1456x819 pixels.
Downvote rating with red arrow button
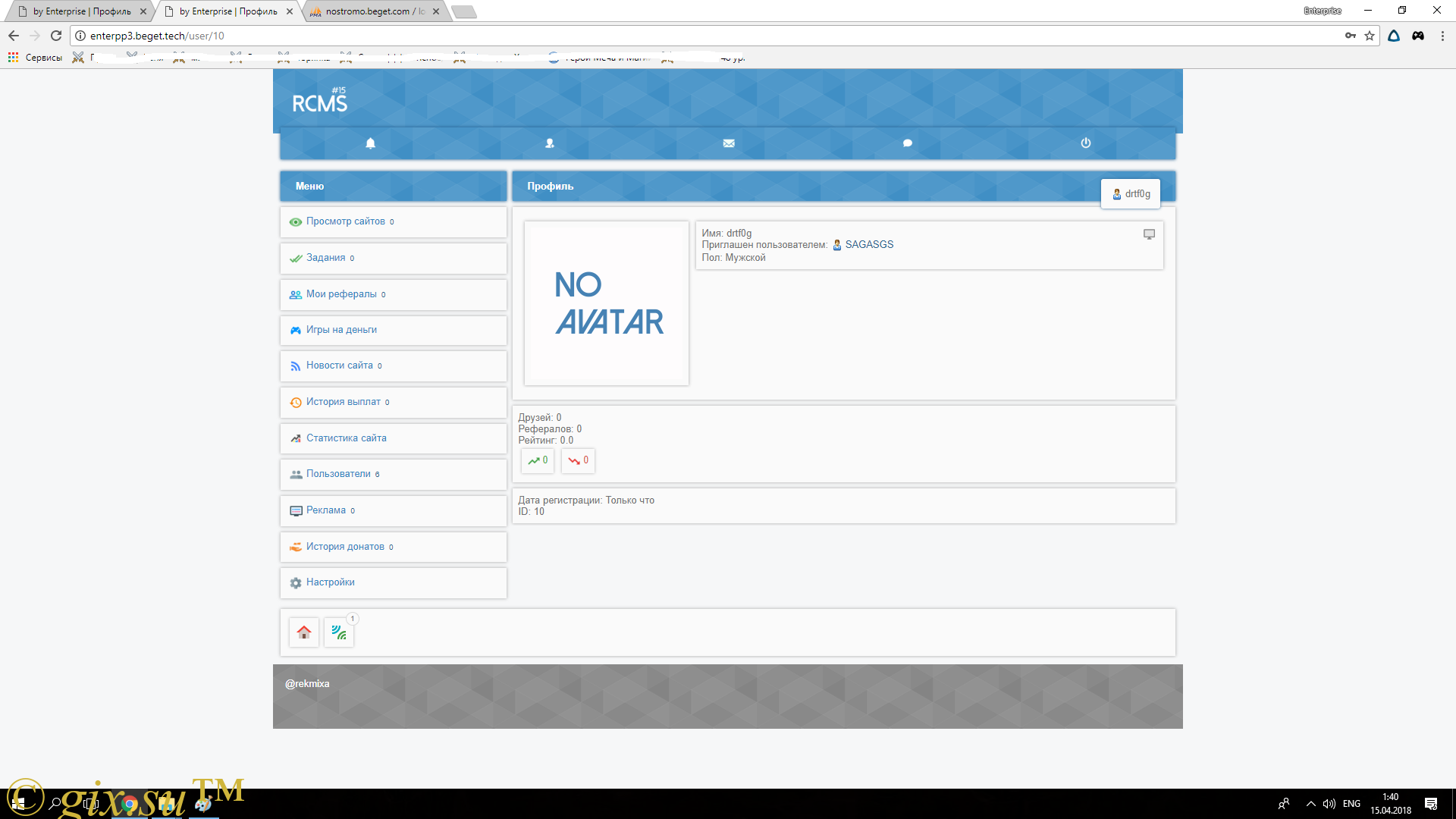[578, 460]
